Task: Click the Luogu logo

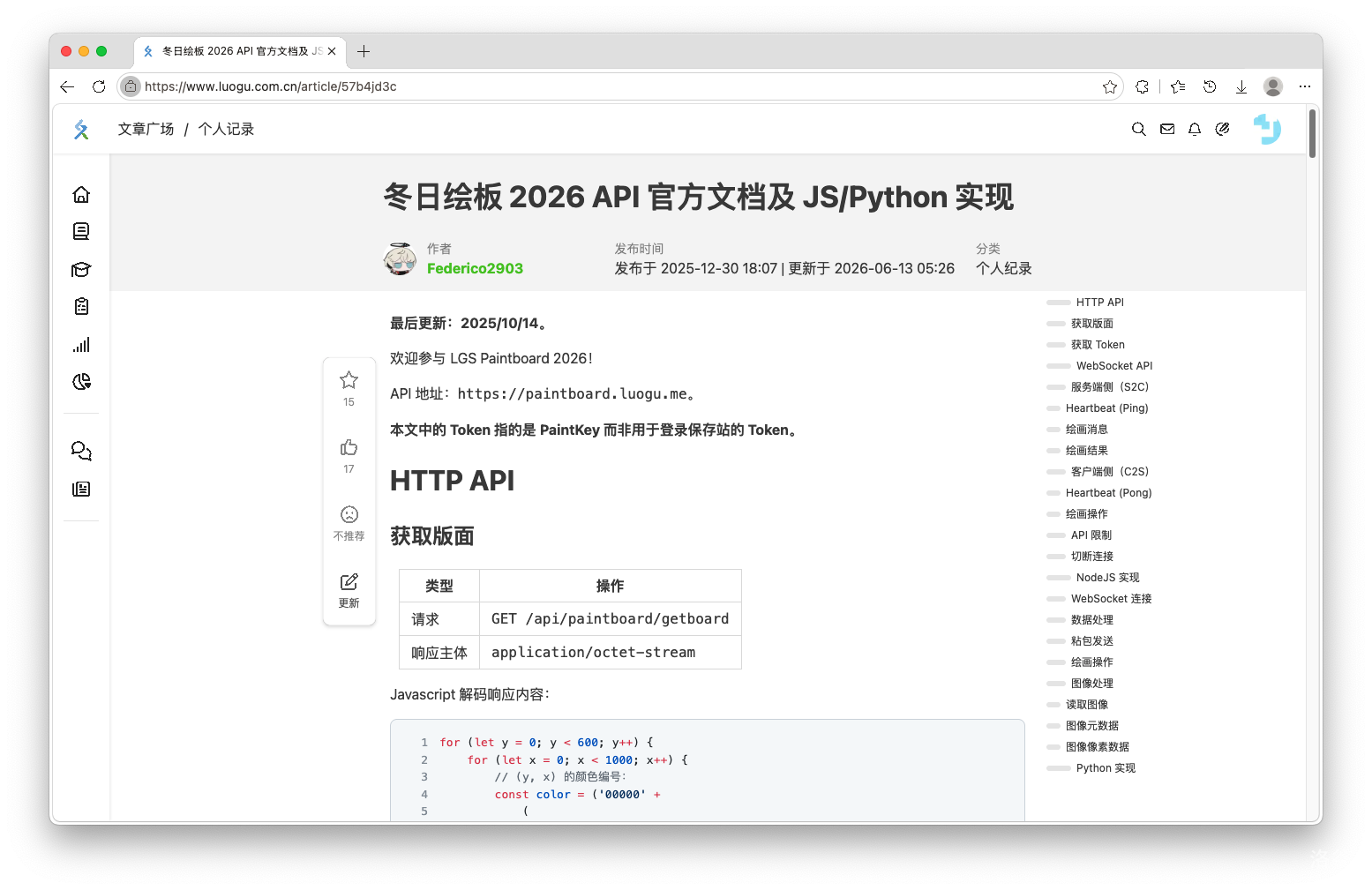Action: click(x=81, y=130)
